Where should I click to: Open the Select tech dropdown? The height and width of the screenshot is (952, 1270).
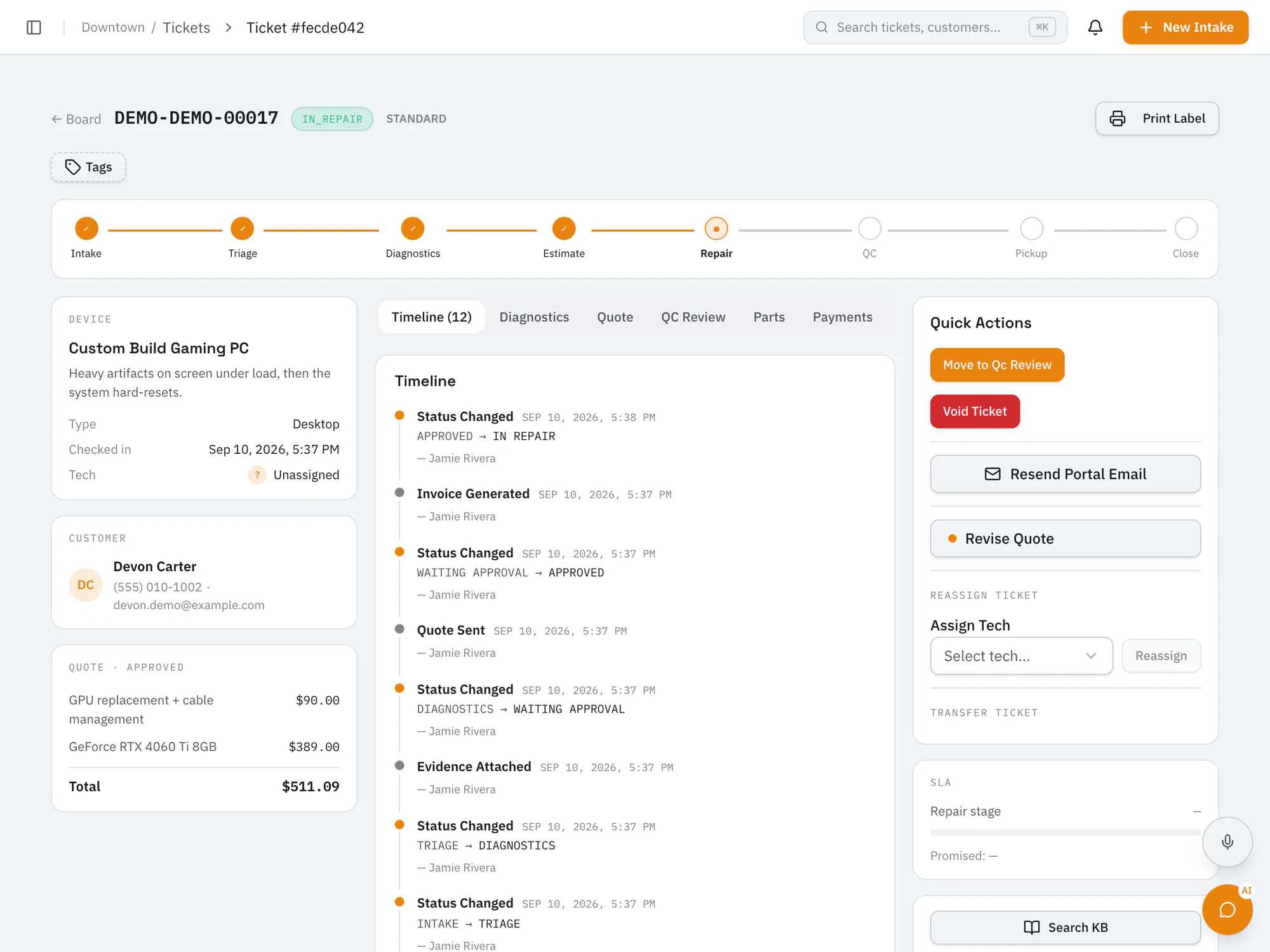click(x=1021, y=656)
